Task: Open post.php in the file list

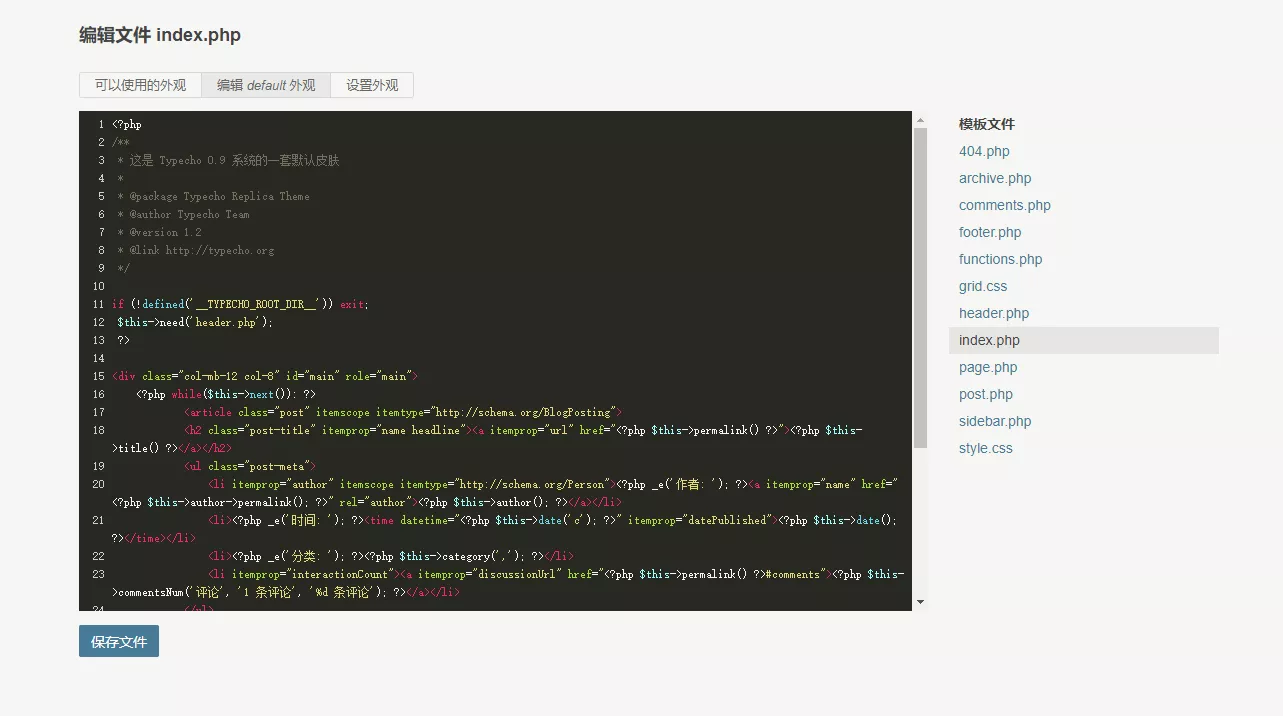Action: [986, 395]
